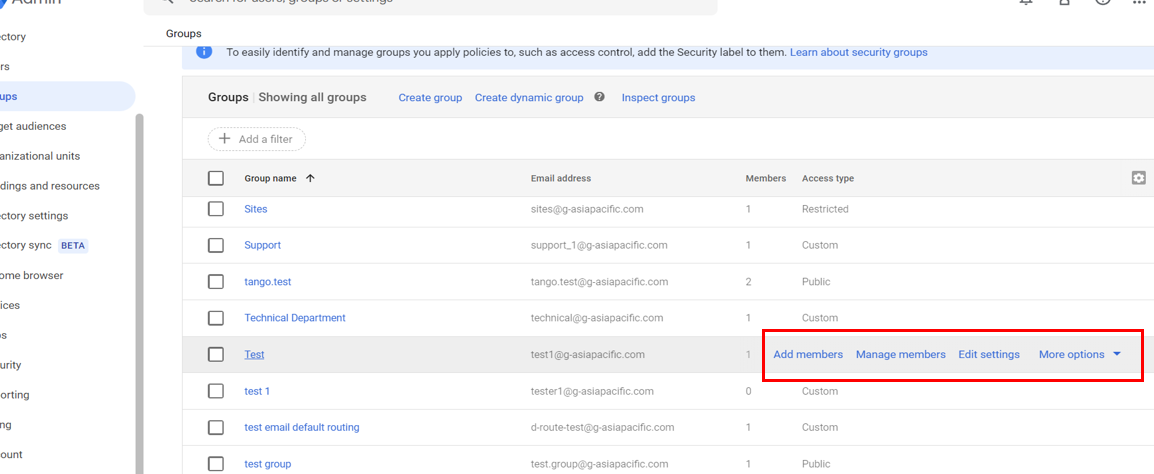This screenshot has height=474, width=1154.
Task: Open the Test group link
Action: pyautogui.click(x=255, y=354)
